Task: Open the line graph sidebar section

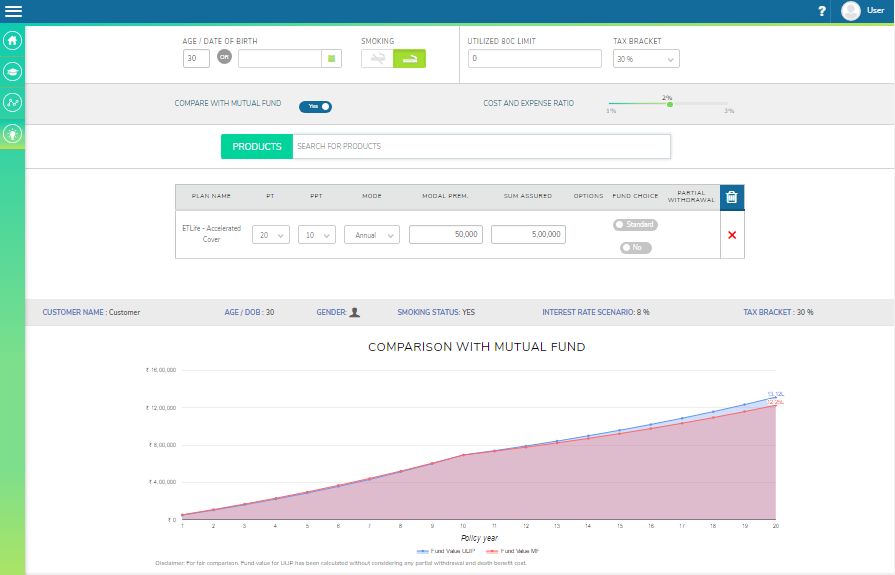Action: coord(13,102)
